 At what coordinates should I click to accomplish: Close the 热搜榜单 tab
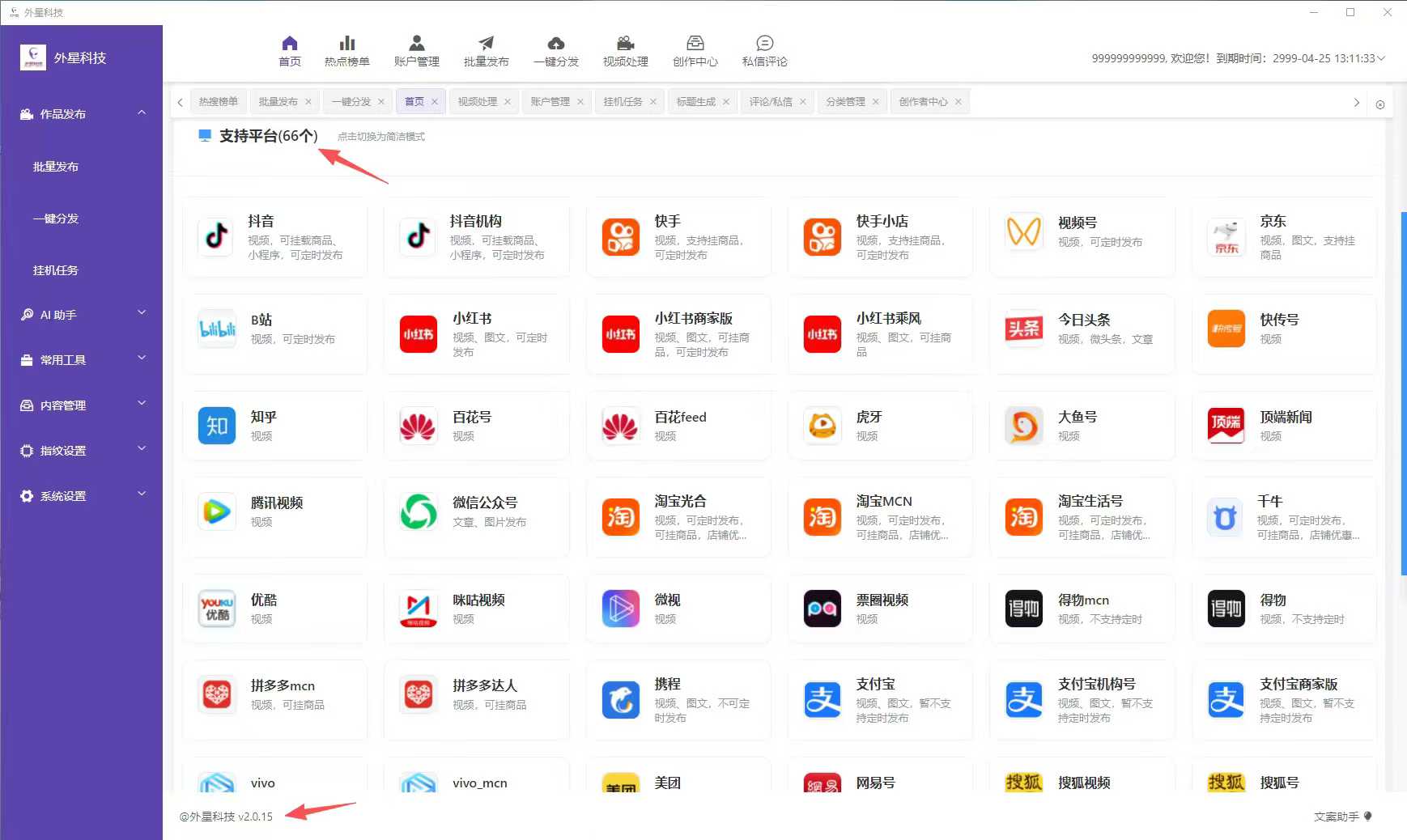point(242,102)
